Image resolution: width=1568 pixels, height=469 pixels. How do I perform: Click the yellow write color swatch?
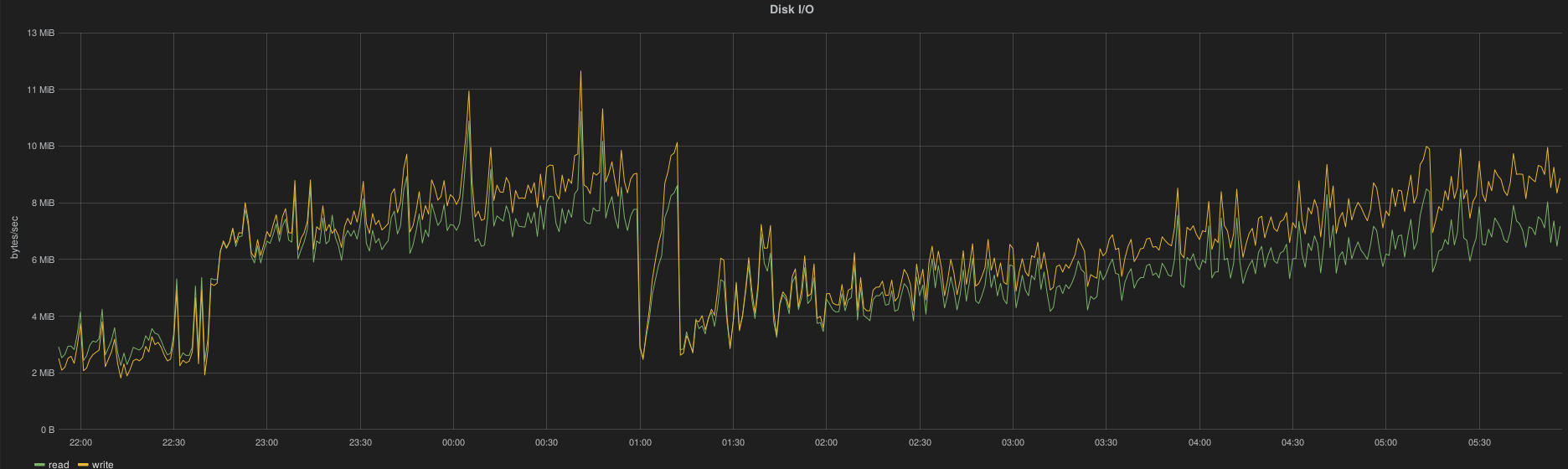[x=83, y=465]
